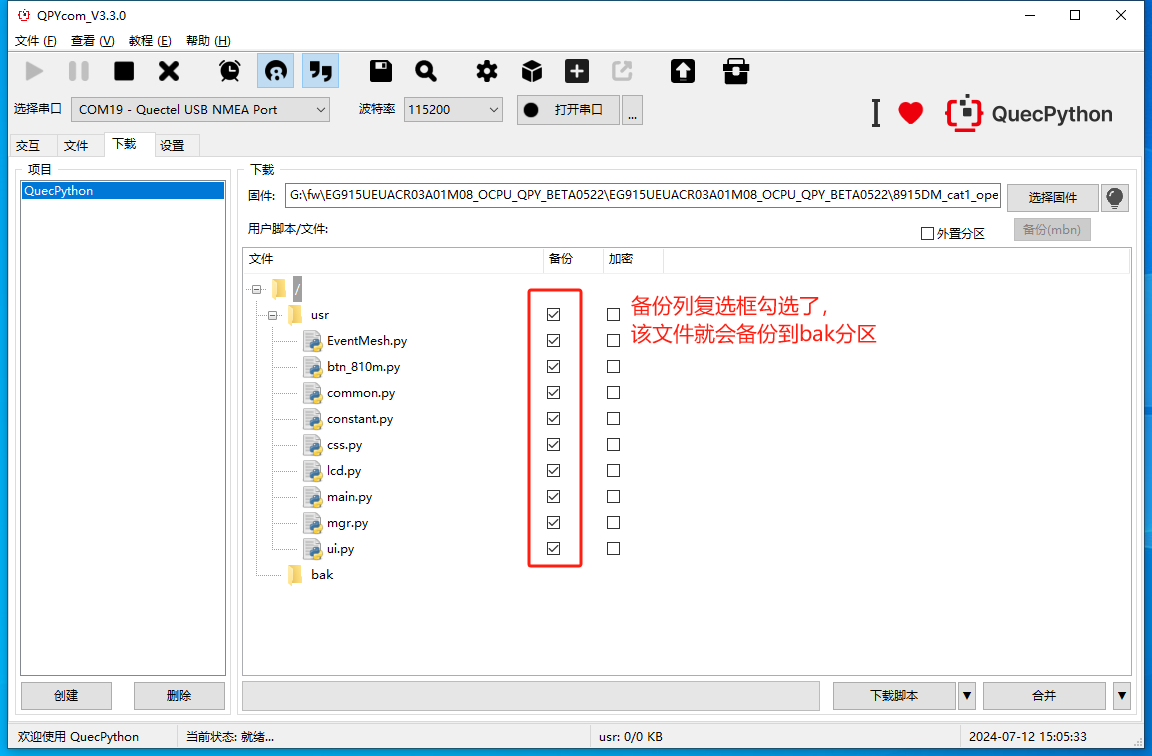Click the plus-square add icon
1152x756 pixels.
click(x=577, y=71)
